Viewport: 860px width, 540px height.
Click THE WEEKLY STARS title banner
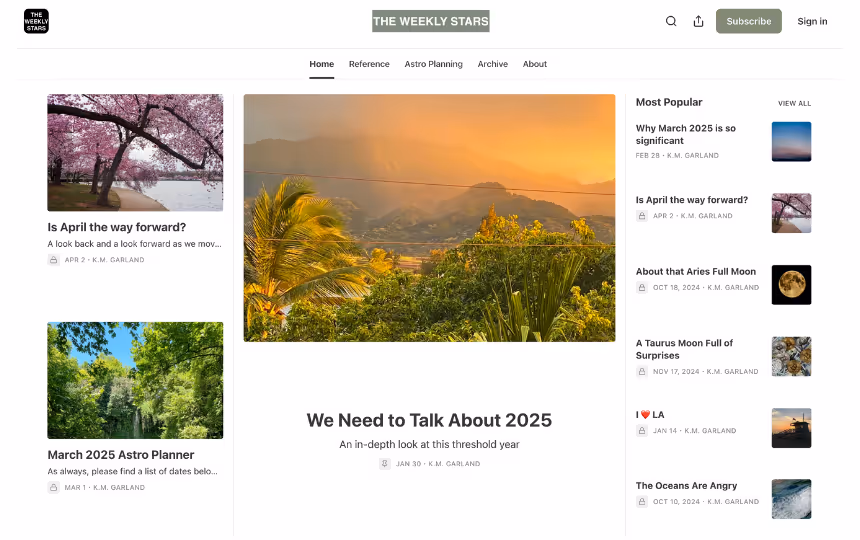(x=431, y=21)
